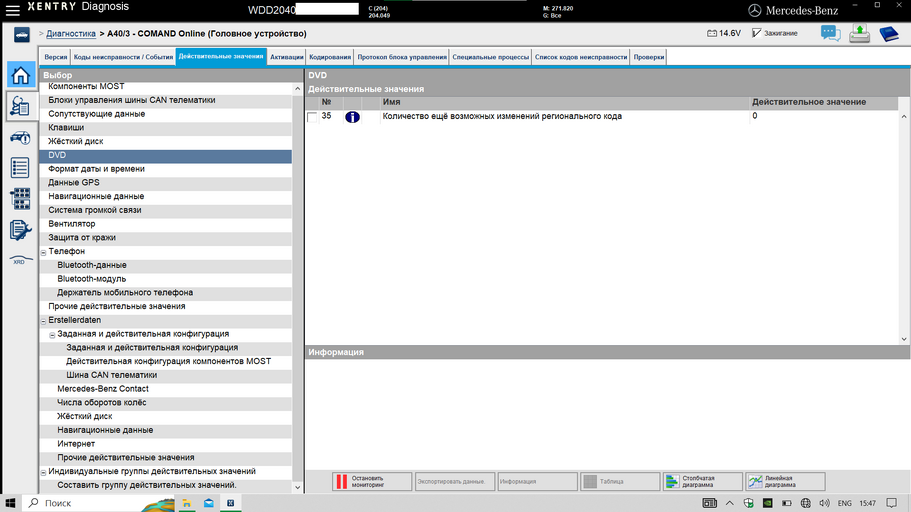Open the hamburger main menu

pyautogui.click(x=12, y=10)
